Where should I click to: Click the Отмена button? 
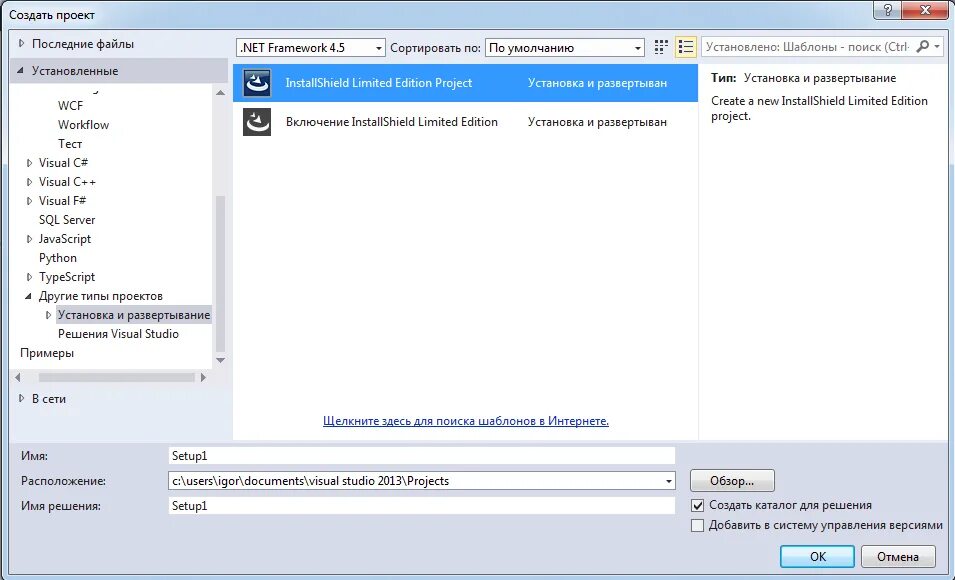click(x=898, y=556)
